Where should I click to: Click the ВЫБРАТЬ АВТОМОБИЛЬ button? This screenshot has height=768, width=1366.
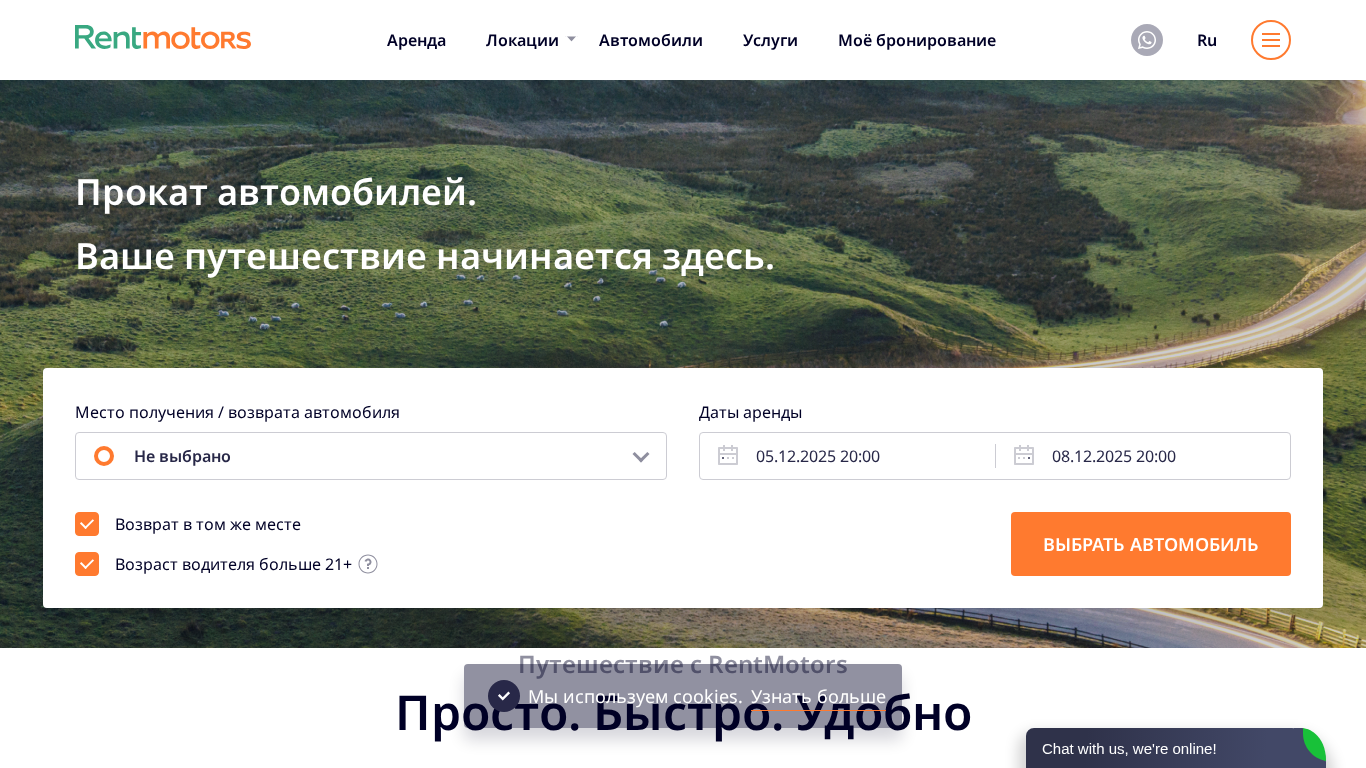(1151, 544)
